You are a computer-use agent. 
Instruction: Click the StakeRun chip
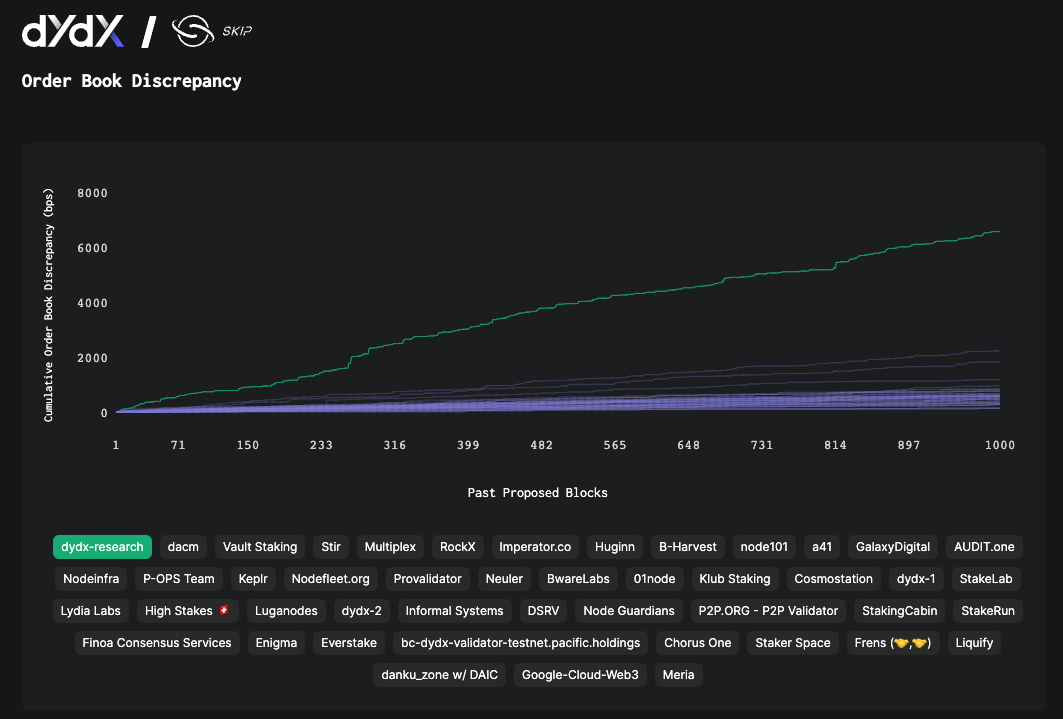tap(988, 611)
